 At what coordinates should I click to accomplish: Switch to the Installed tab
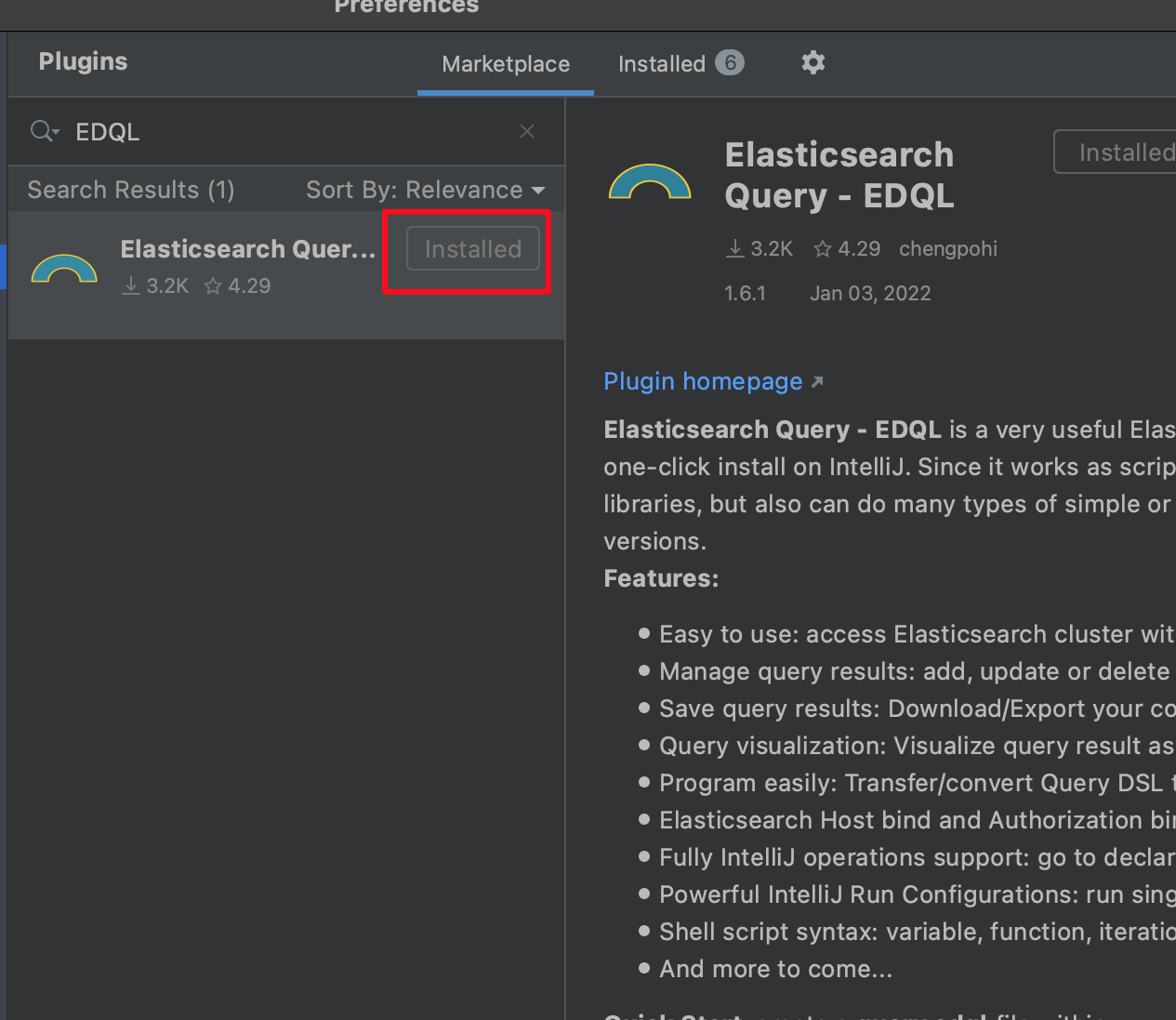661,63
